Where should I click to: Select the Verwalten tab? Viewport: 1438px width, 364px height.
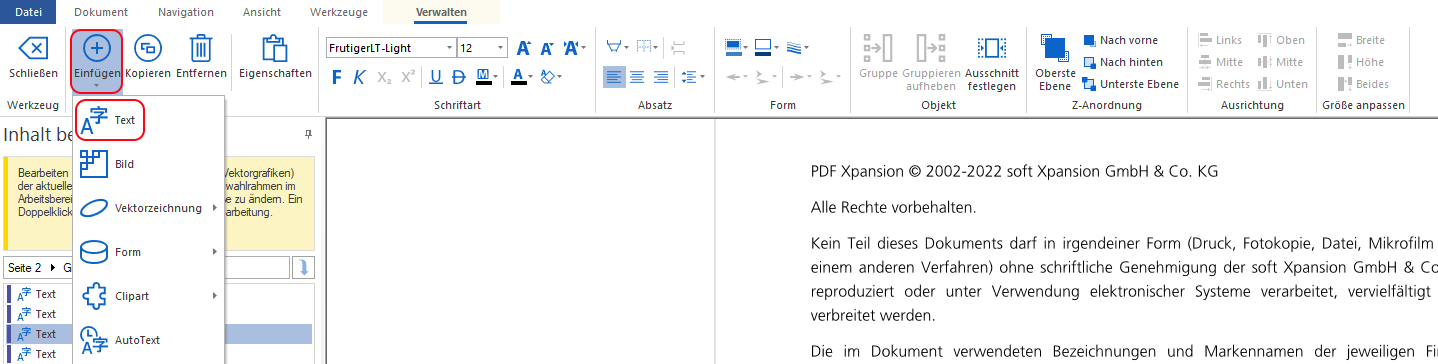coord(440,12)
